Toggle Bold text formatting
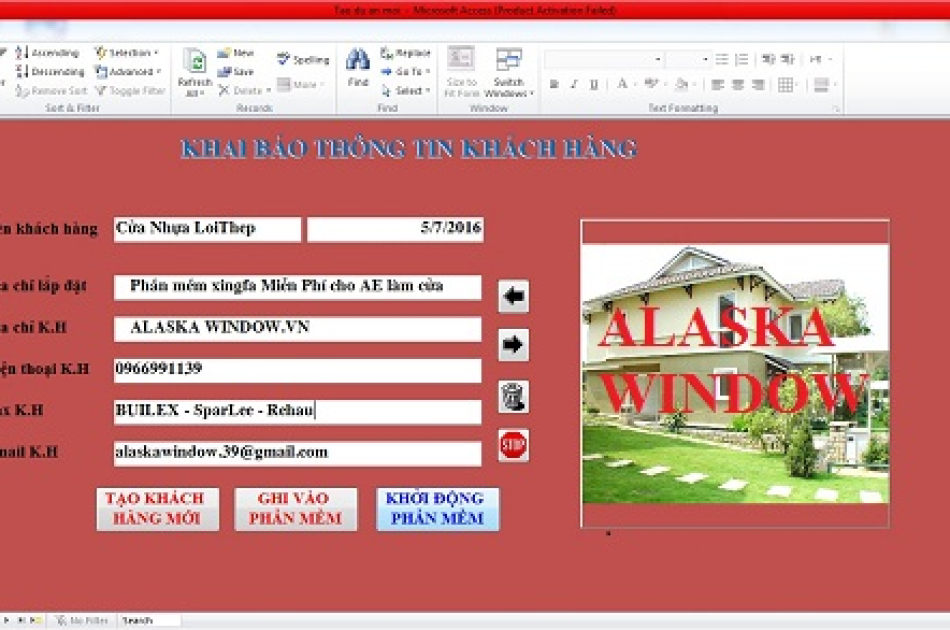 click(x=554, y=84)
